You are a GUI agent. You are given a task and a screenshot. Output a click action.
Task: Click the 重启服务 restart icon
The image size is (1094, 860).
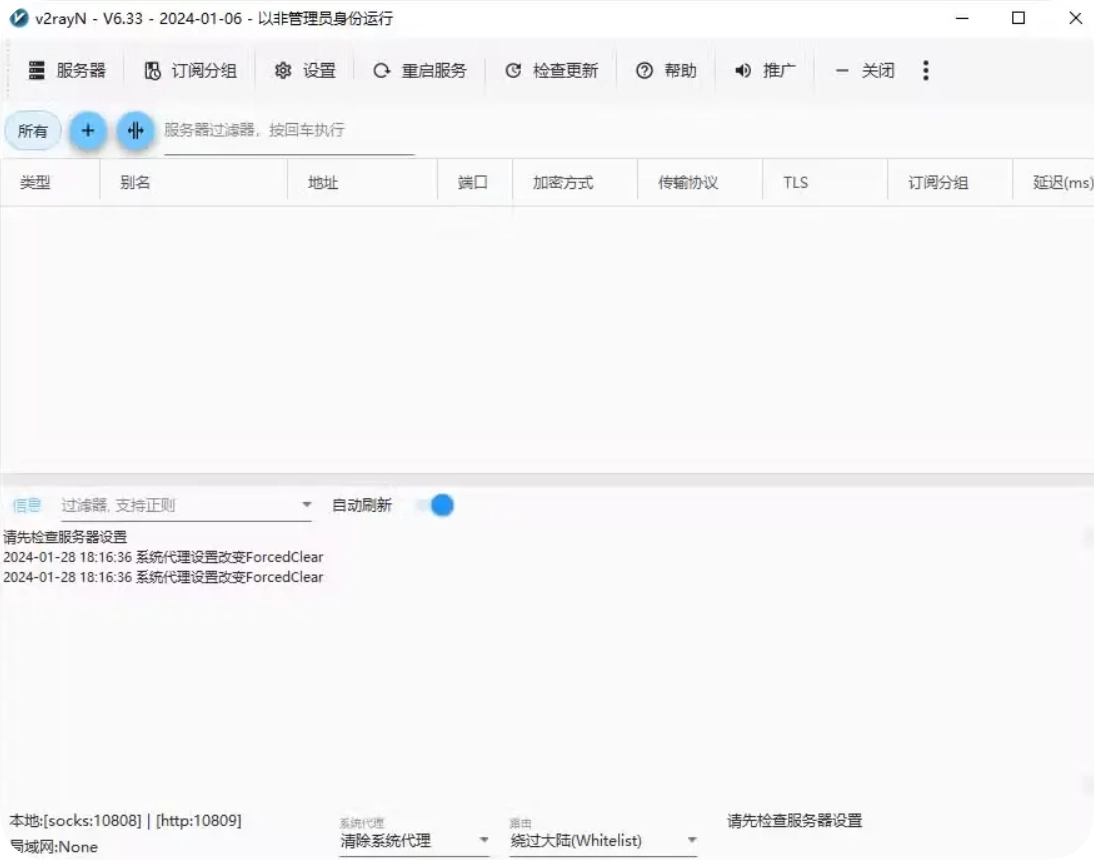[x=381, y=71]
